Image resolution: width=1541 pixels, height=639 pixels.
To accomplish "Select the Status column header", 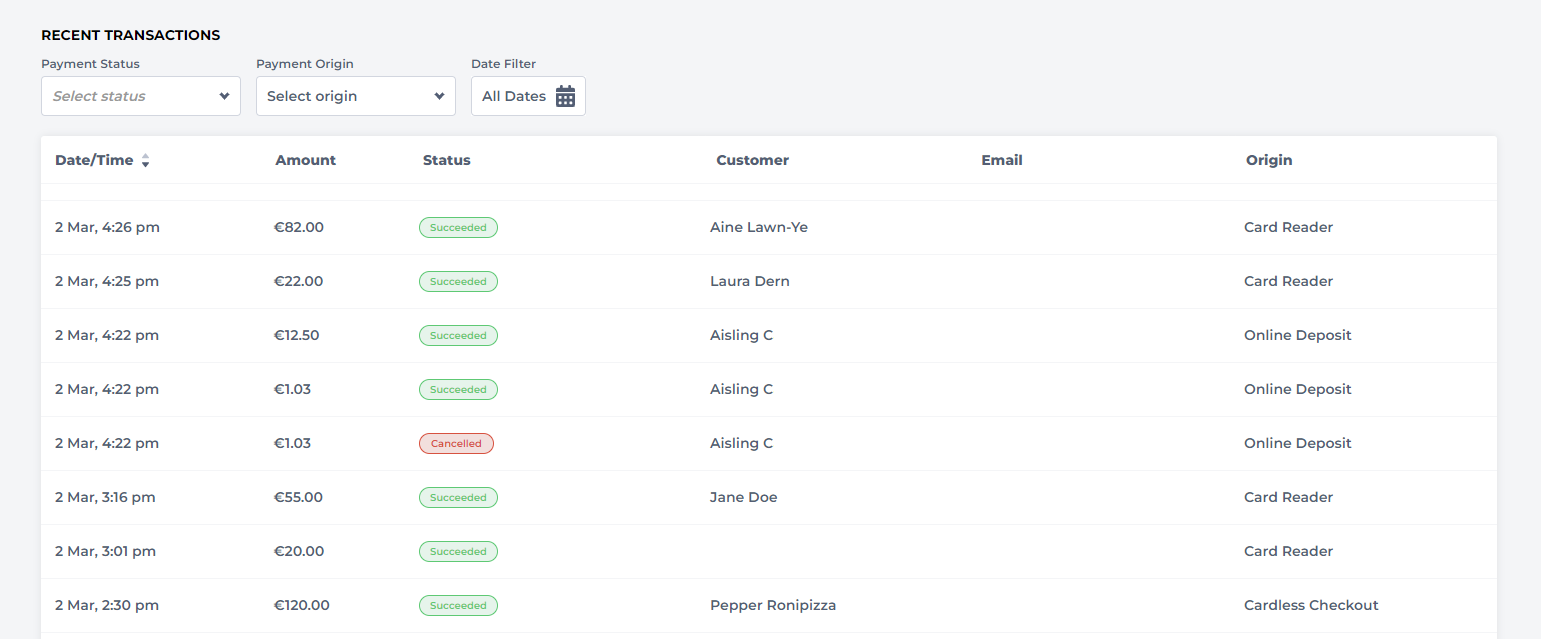I will pos(447,160).
